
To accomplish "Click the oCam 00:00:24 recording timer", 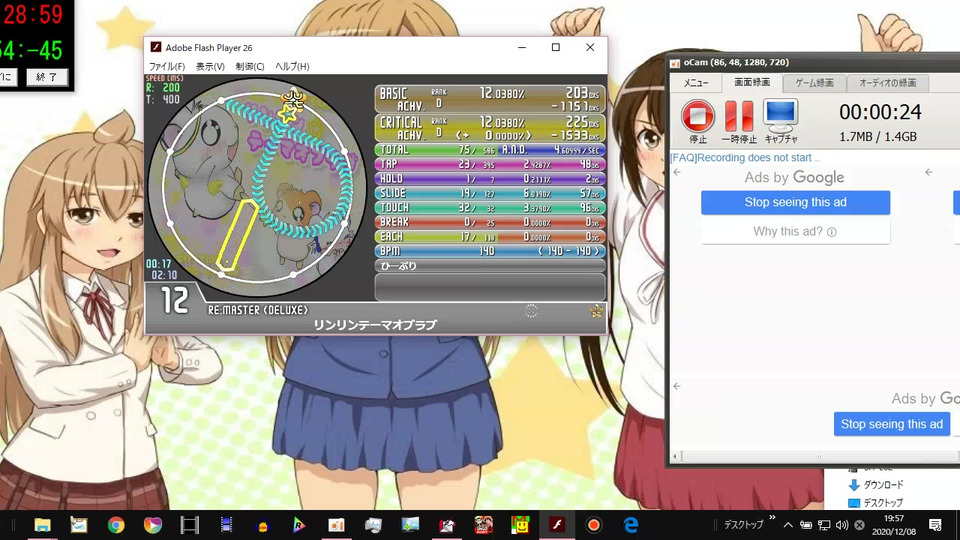I will tap(880, 112).
